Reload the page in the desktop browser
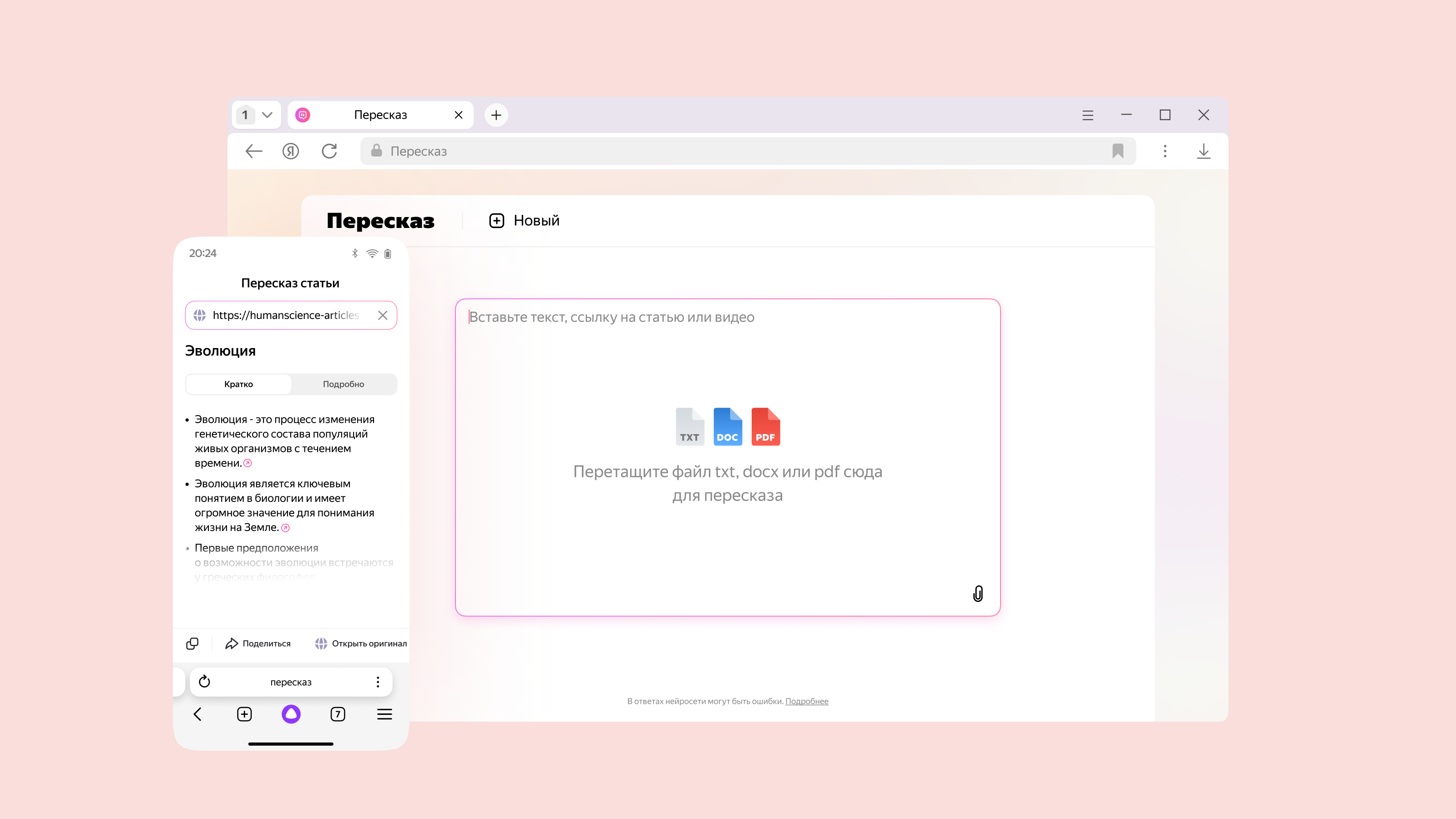Viewport: 1456px width, 819px height. 329,151
